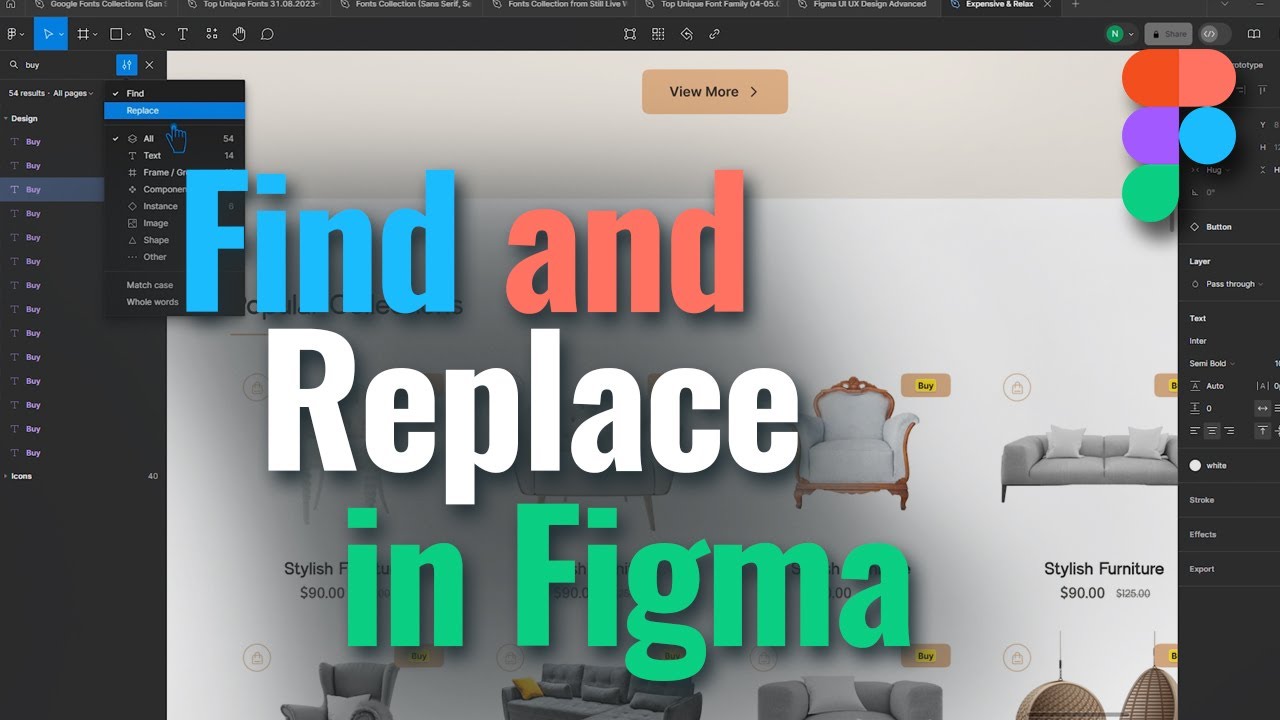Open a new tab with plus
Viewport: 1280px width, 720px height.
coord(1076,5)
